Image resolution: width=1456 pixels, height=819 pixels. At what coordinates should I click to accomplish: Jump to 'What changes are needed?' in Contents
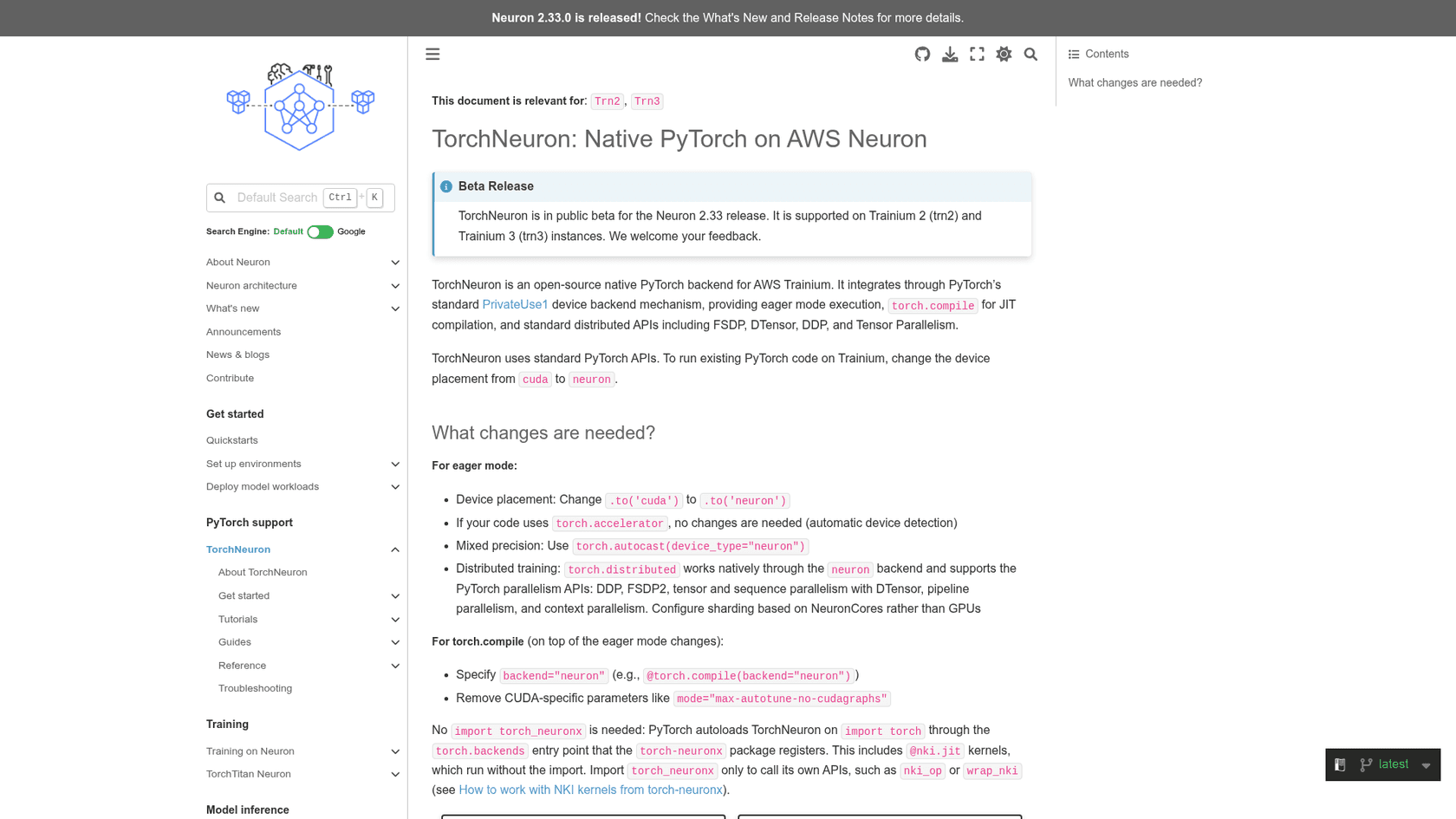[x=1134, y=82]
